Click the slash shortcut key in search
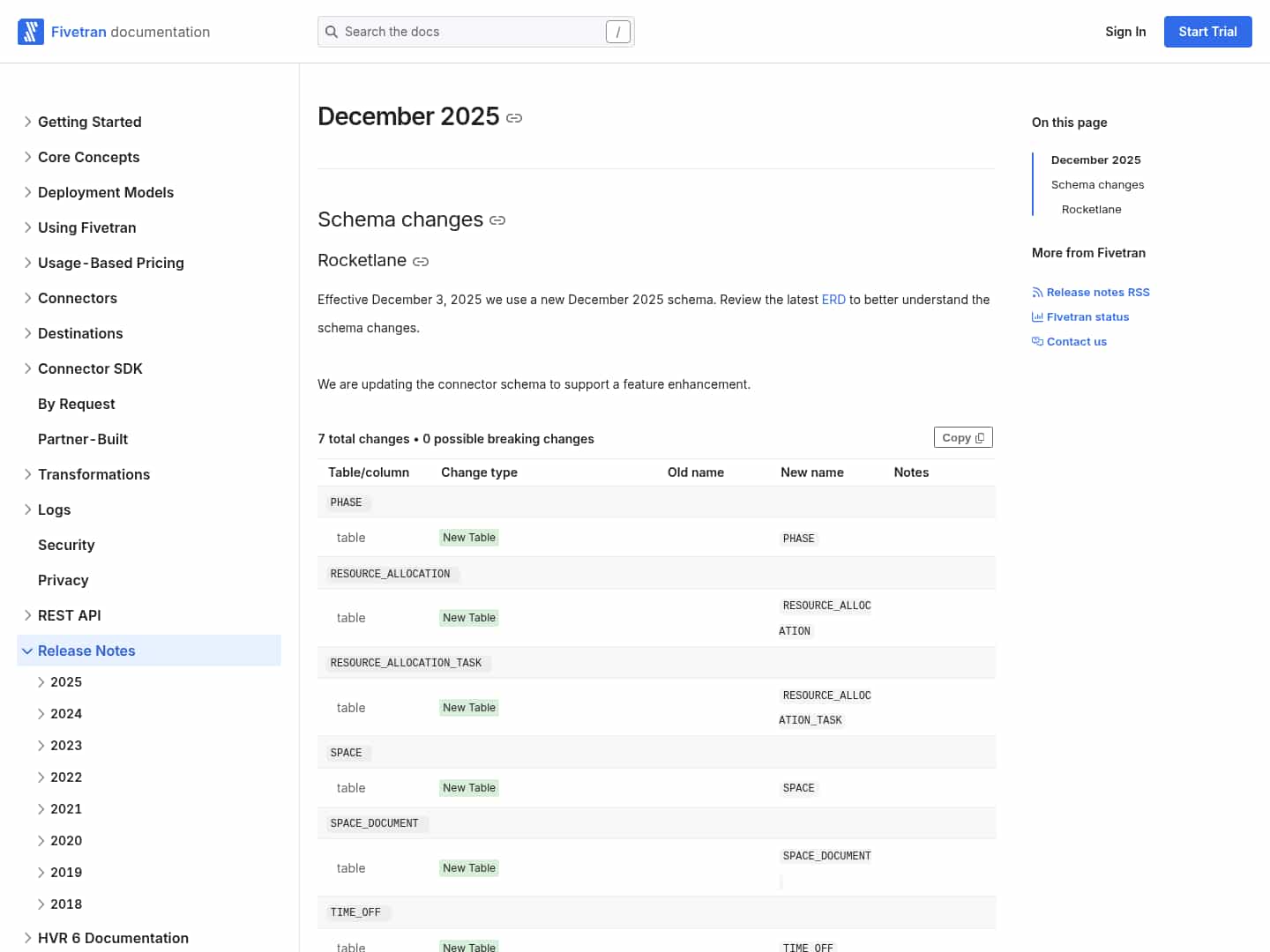 click(x=617, y=32)
